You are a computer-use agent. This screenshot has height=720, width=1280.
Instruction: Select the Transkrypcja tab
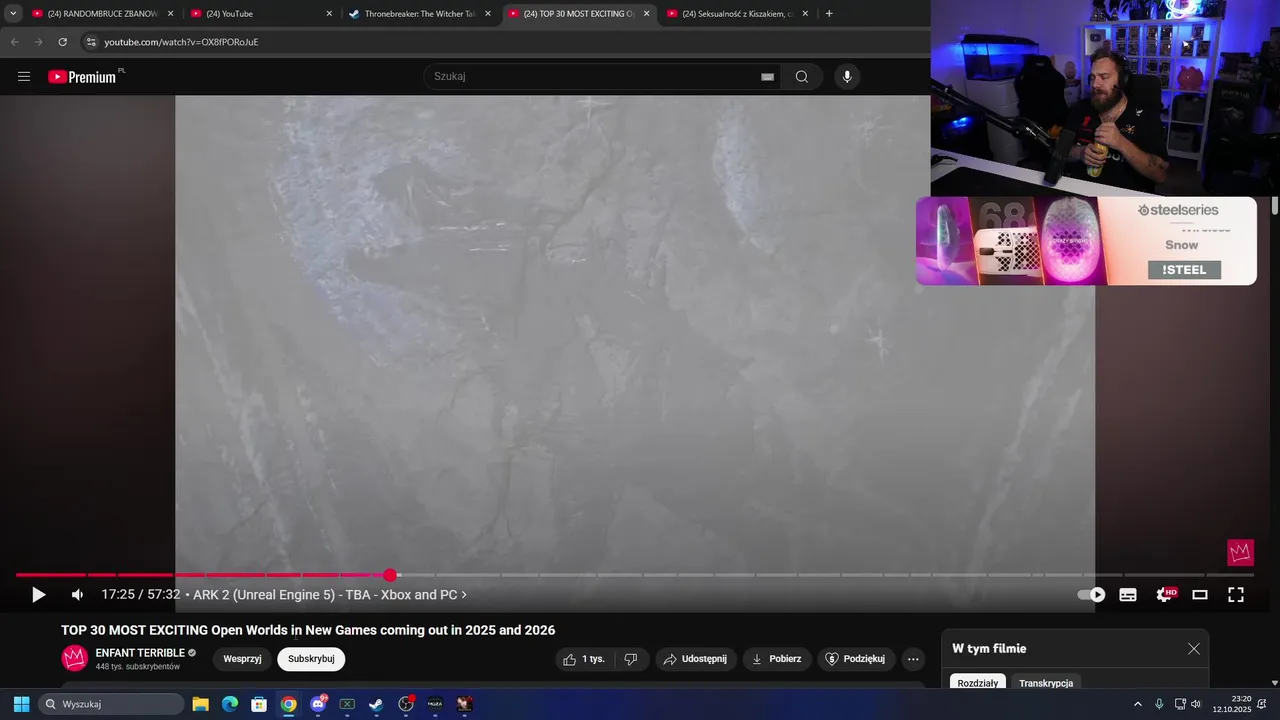(x=1046, y=683)
